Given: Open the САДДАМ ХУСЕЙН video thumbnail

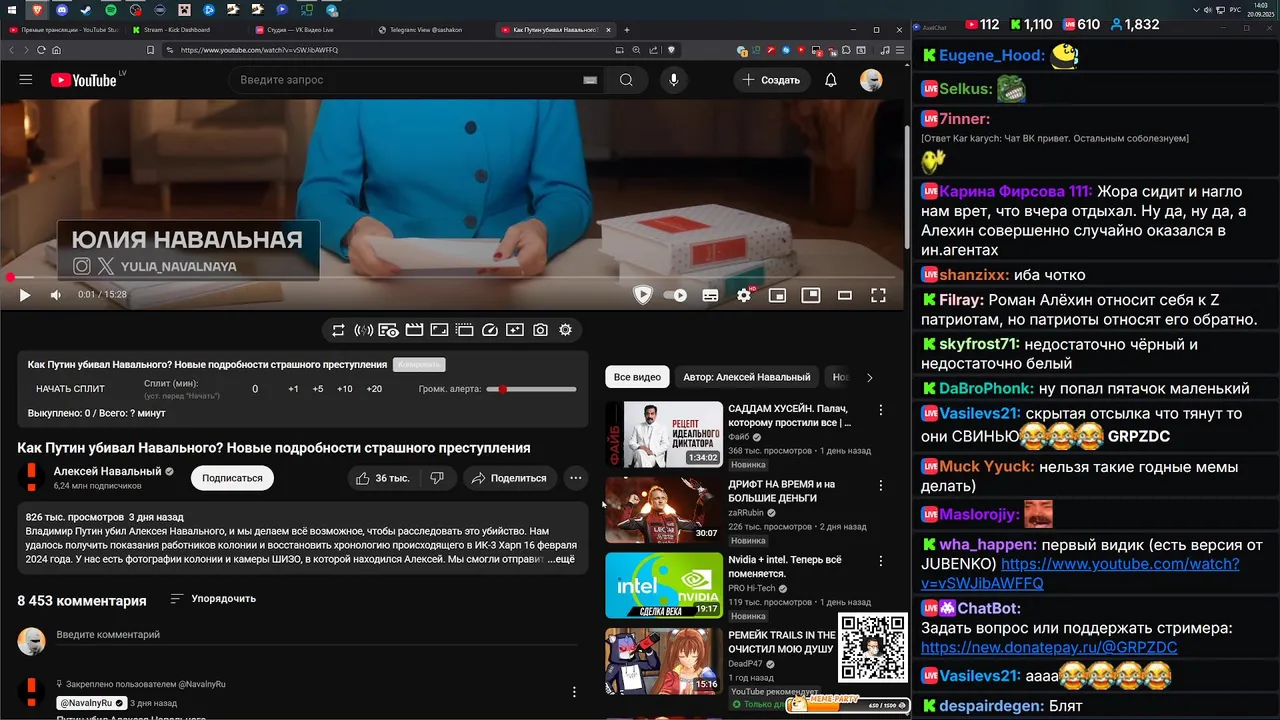Looking at the screenshot, I should (x=664, y=434).
